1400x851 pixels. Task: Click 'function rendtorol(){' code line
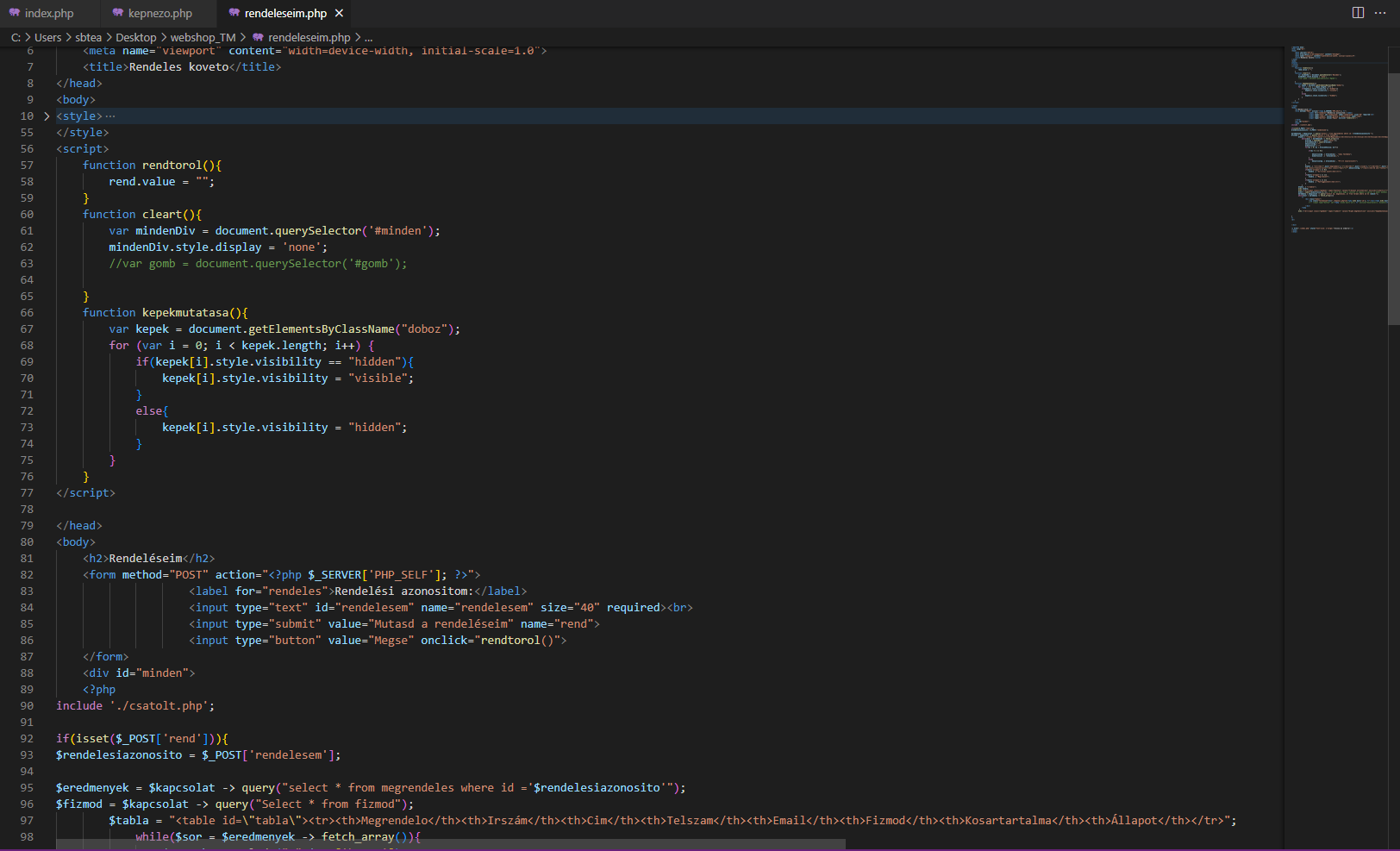tap(152, 166)
